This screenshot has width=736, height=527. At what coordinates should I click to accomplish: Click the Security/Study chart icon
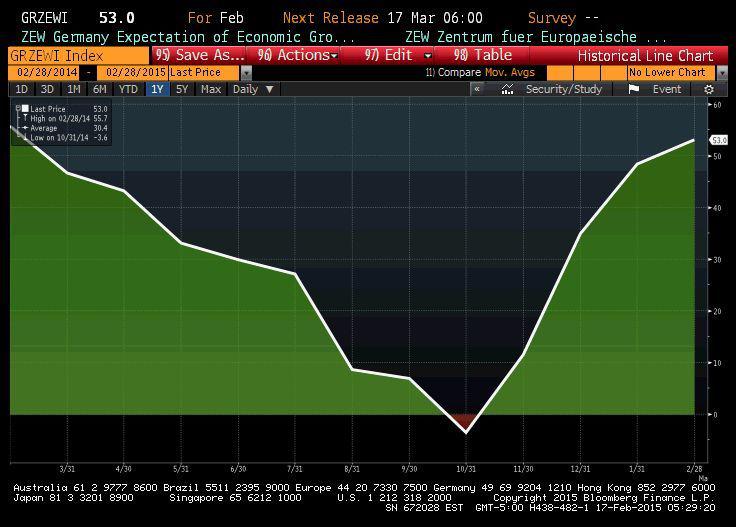pos(507,89)
